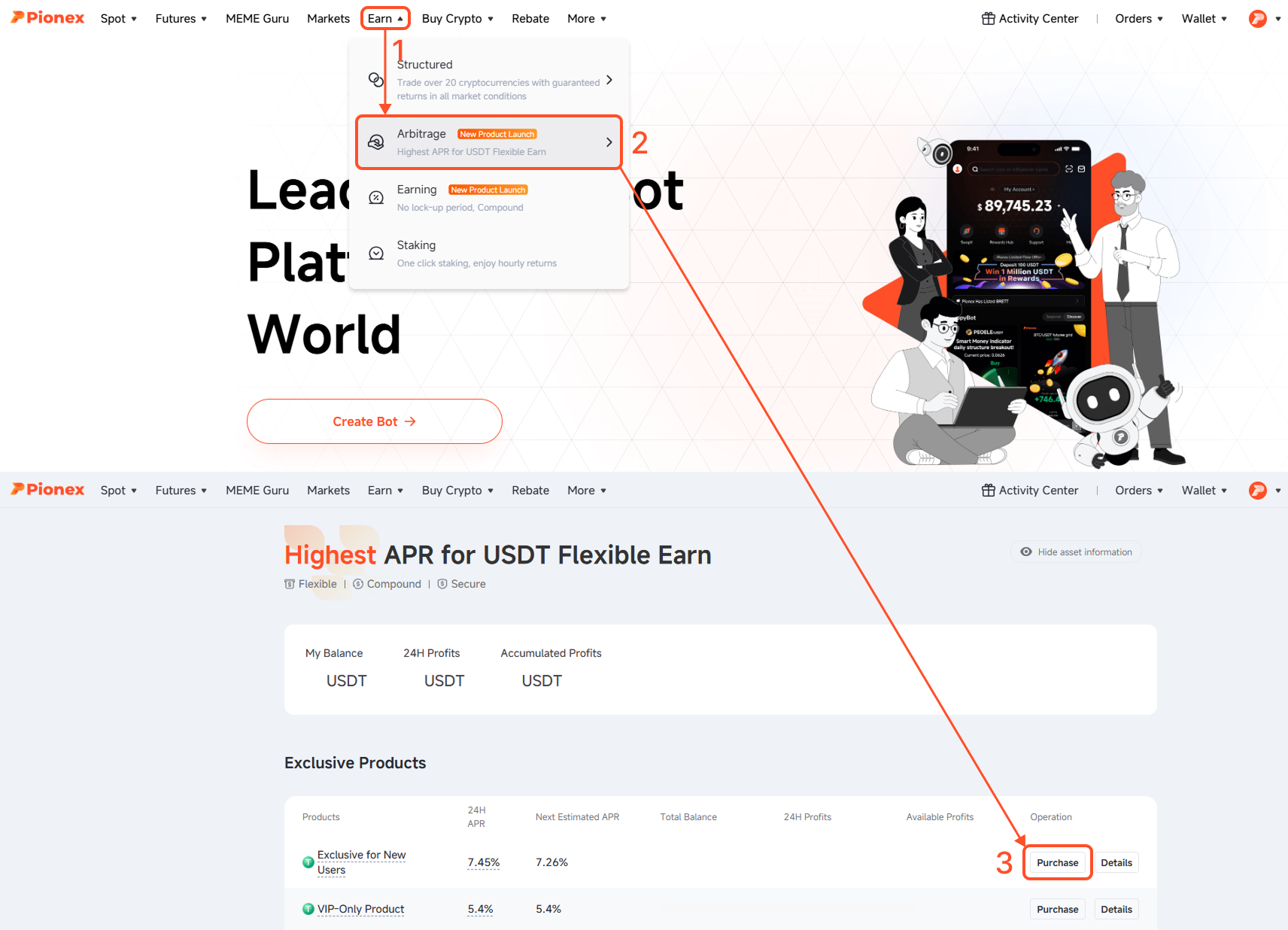The width and height of the screenshot is (1288, 930).
Task: Expand Structured submenu chevron arrow
Action: (609, 80)
